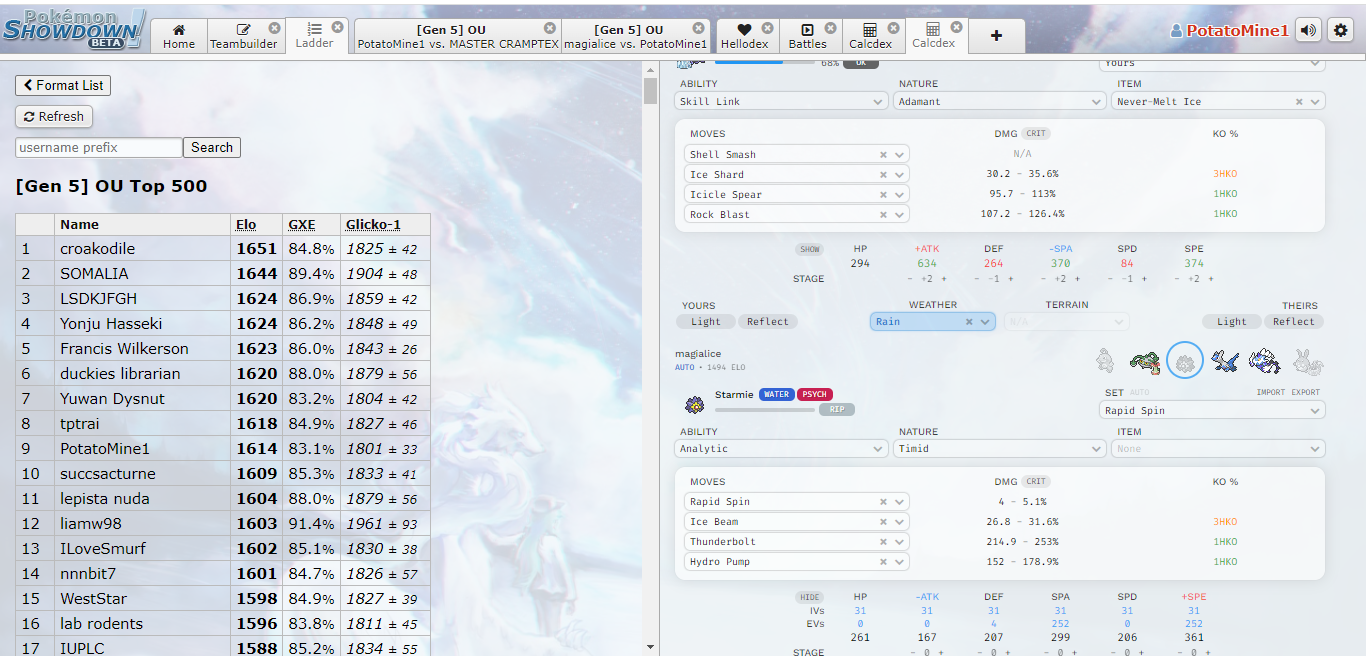This screenshot has width=1366, height=656.
Task: Toggle Light Screen on YOURS side
Action: pyautogui.click(x=705, y=322)
